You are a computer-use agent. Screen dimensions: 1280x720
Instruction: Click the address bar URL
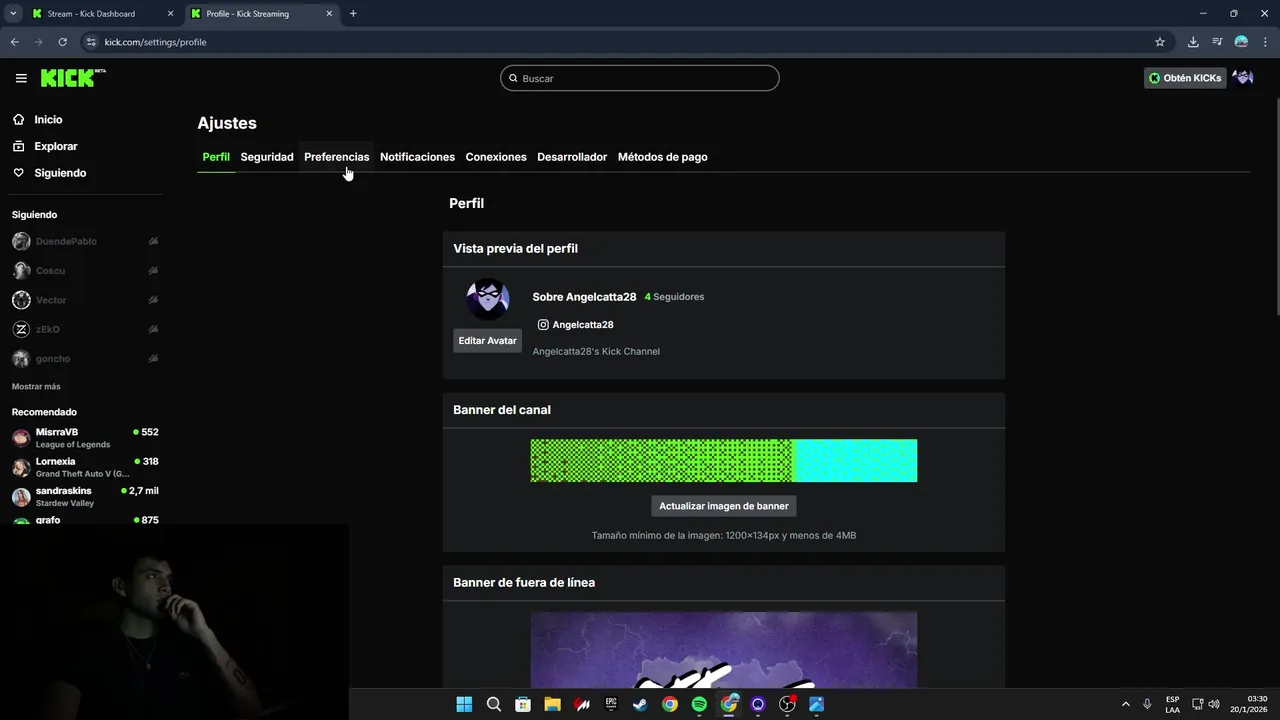point(155,42)
